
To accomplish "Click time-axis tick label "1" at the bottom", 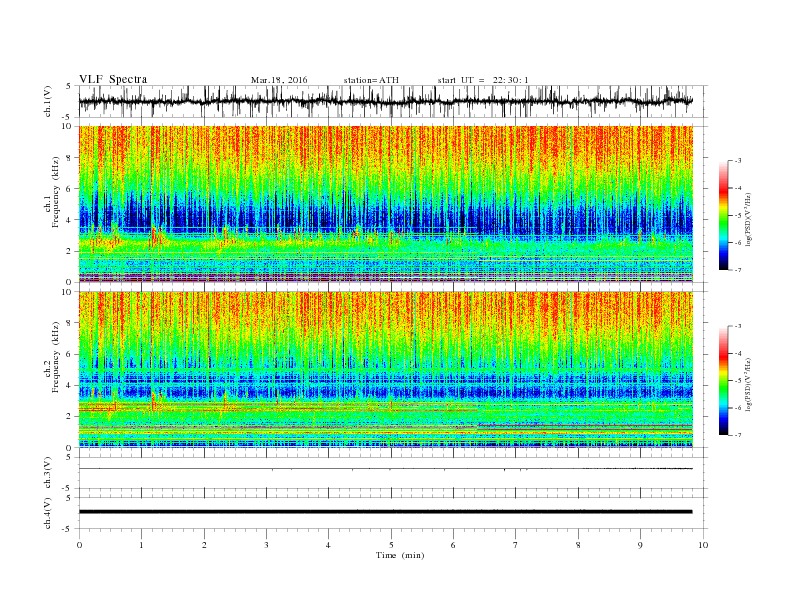I will click(x=141, y=545).
